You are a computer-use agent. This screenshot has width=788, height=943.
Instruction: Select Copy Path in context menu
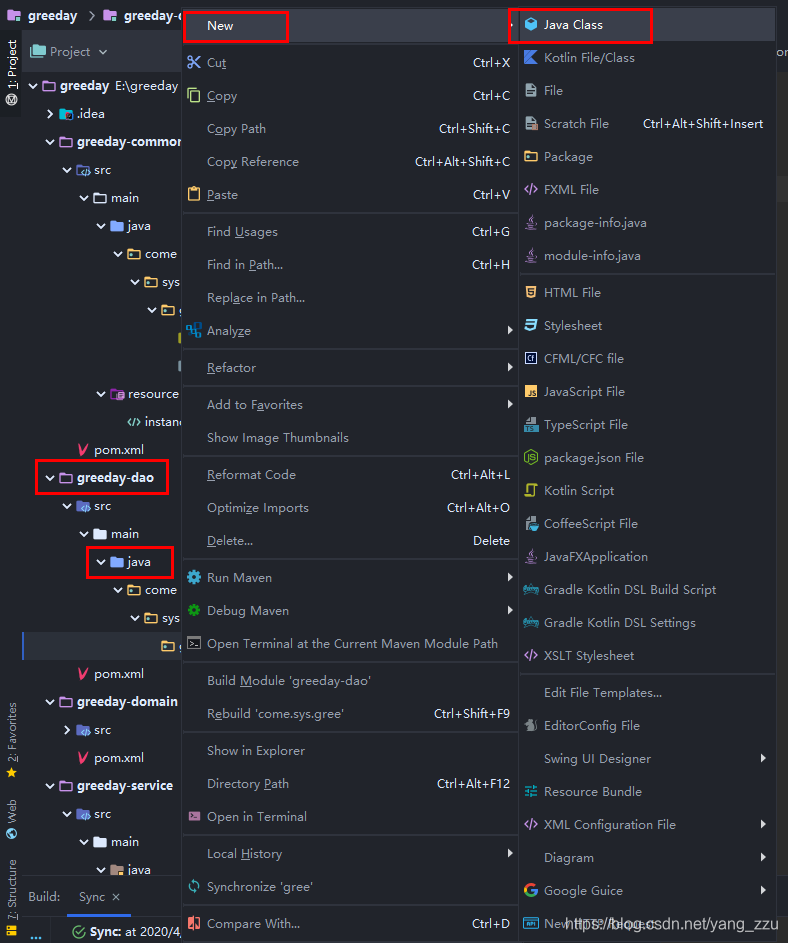point(350,129)
